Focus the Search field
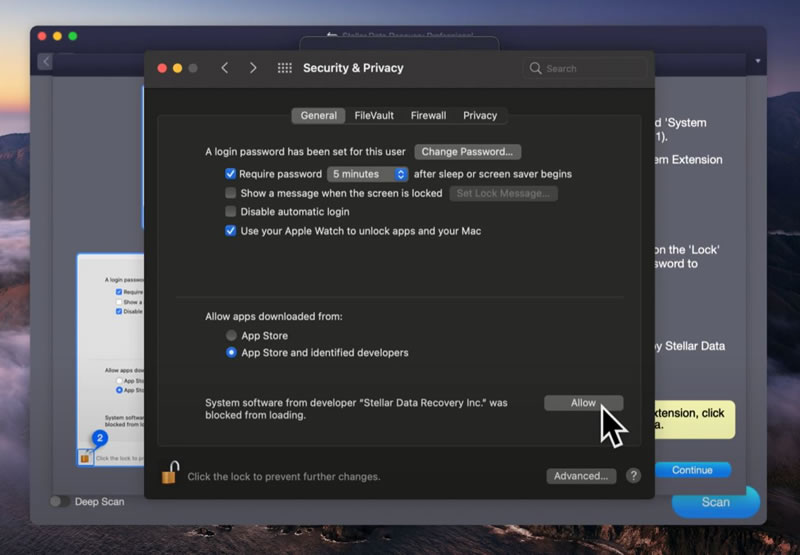800x555 pixels. 586,68
